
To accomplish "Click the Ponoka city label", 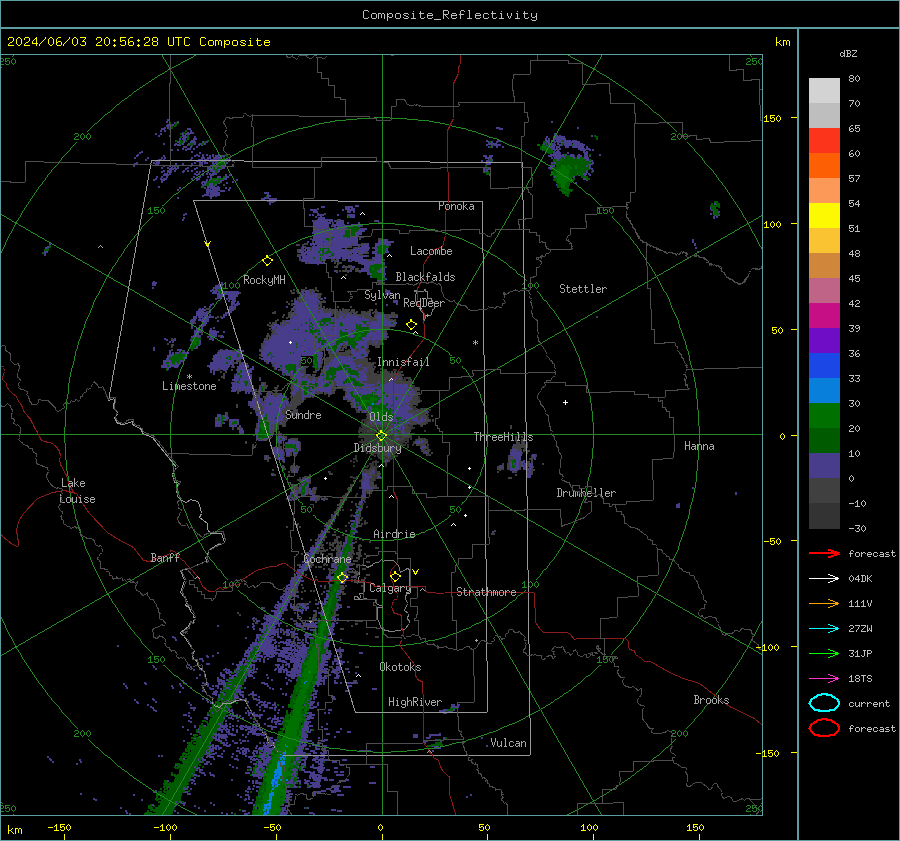I will pos(456,206).
